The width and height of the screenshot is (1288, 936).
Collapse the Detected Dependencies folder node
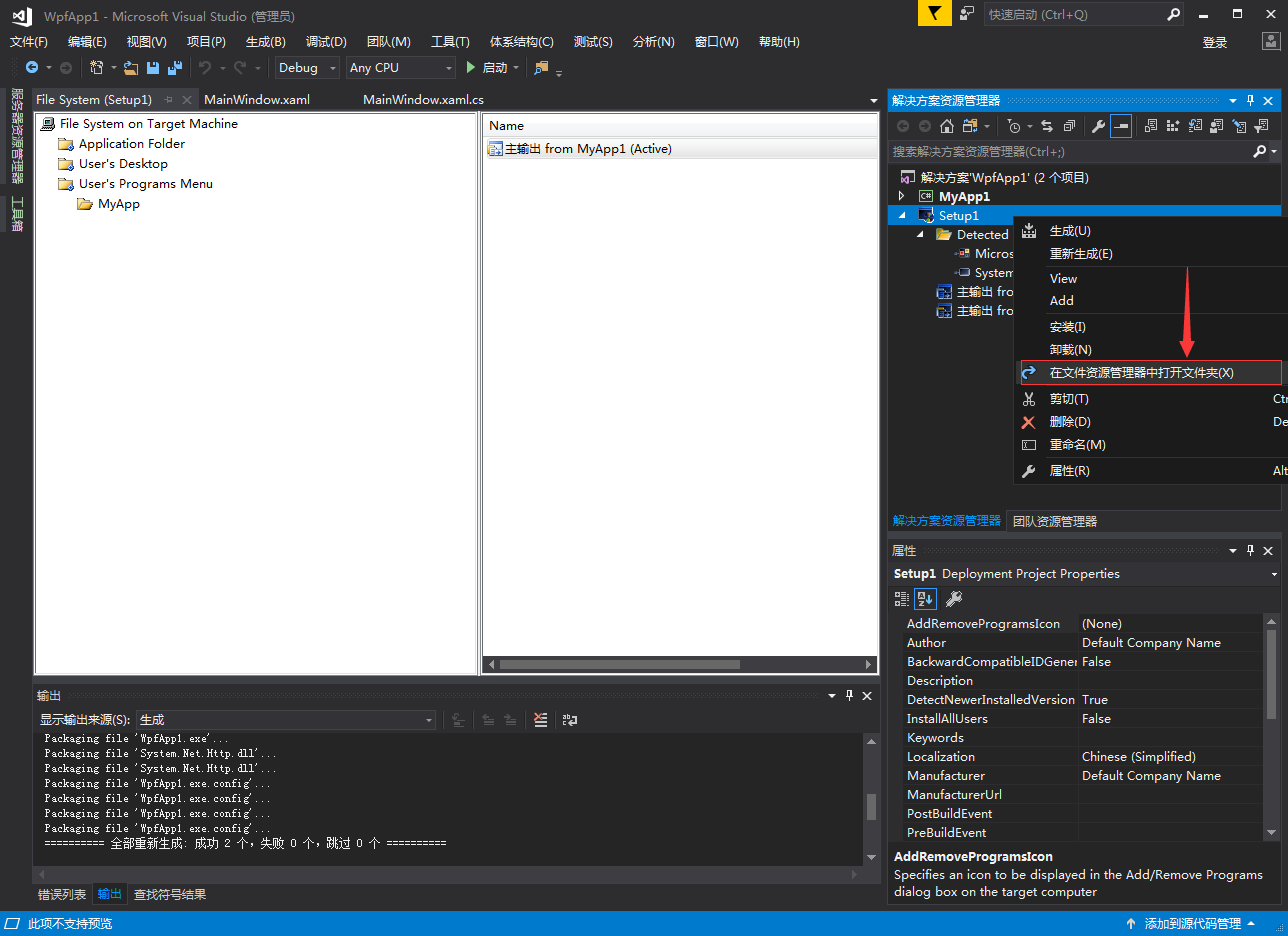921,234
